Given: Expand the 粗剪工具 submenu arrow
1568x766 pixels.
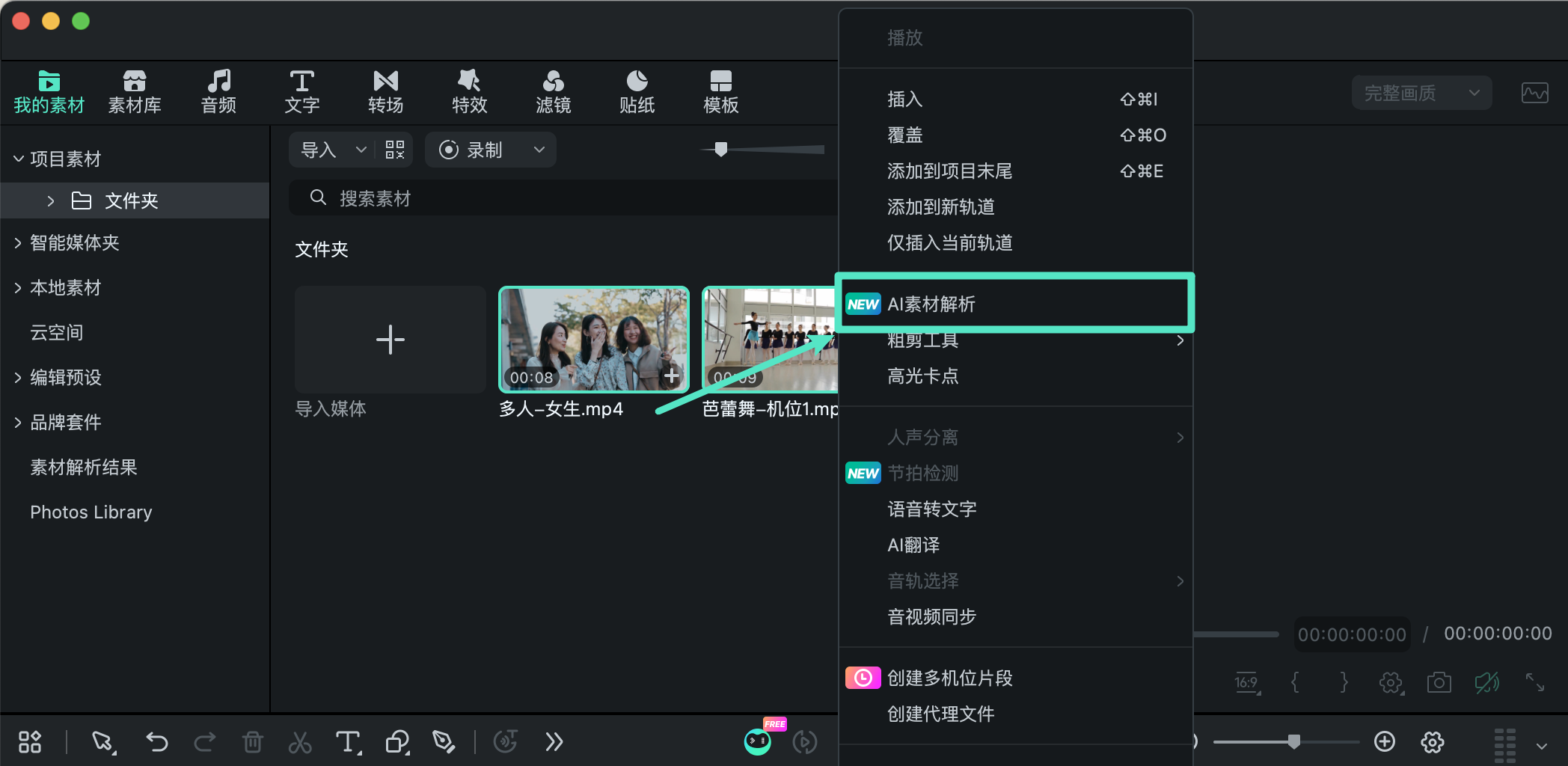Looking at the screenshot, I should (x=1180, y=340).
